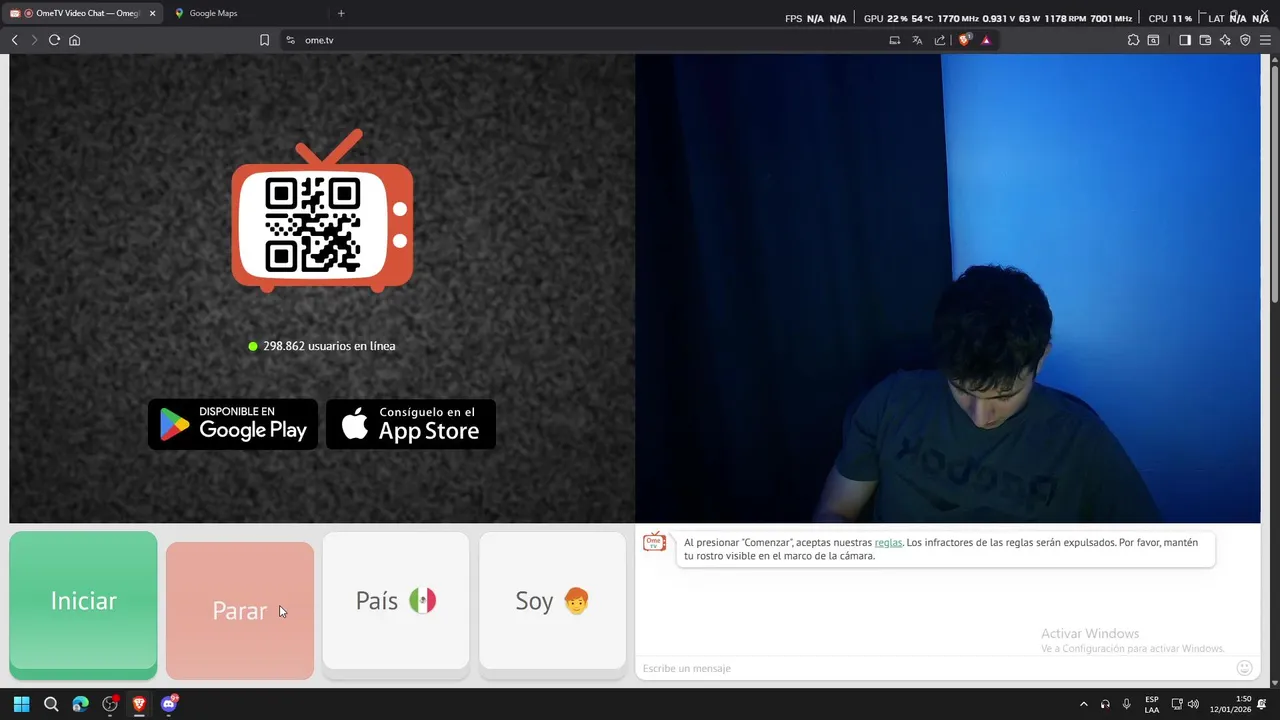Open Brave browser from taskbar
1280x720 pixels.
click(139, 704)
